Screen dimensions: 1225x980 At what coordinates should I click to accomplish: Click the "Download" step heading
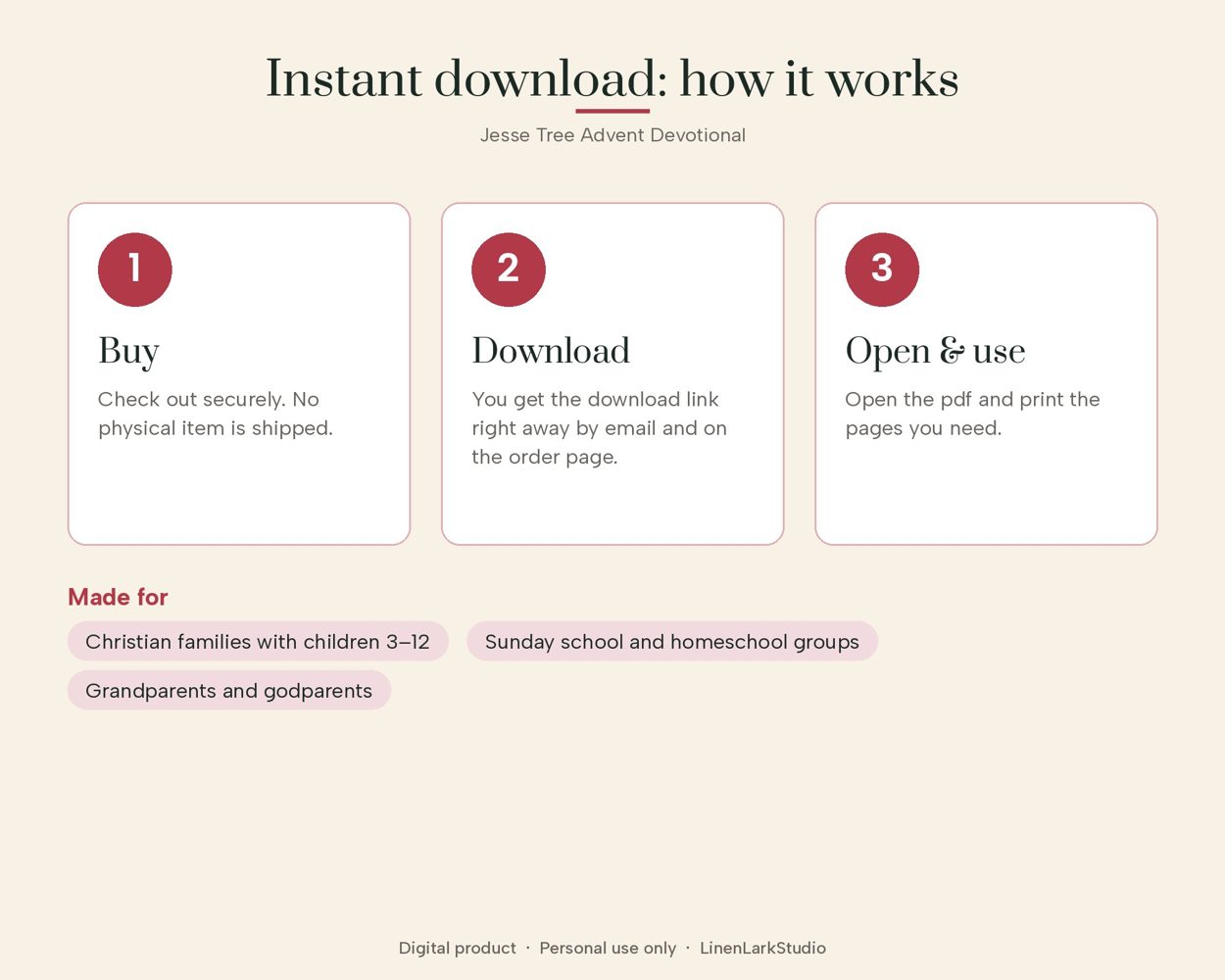click(x=551, y=351)
